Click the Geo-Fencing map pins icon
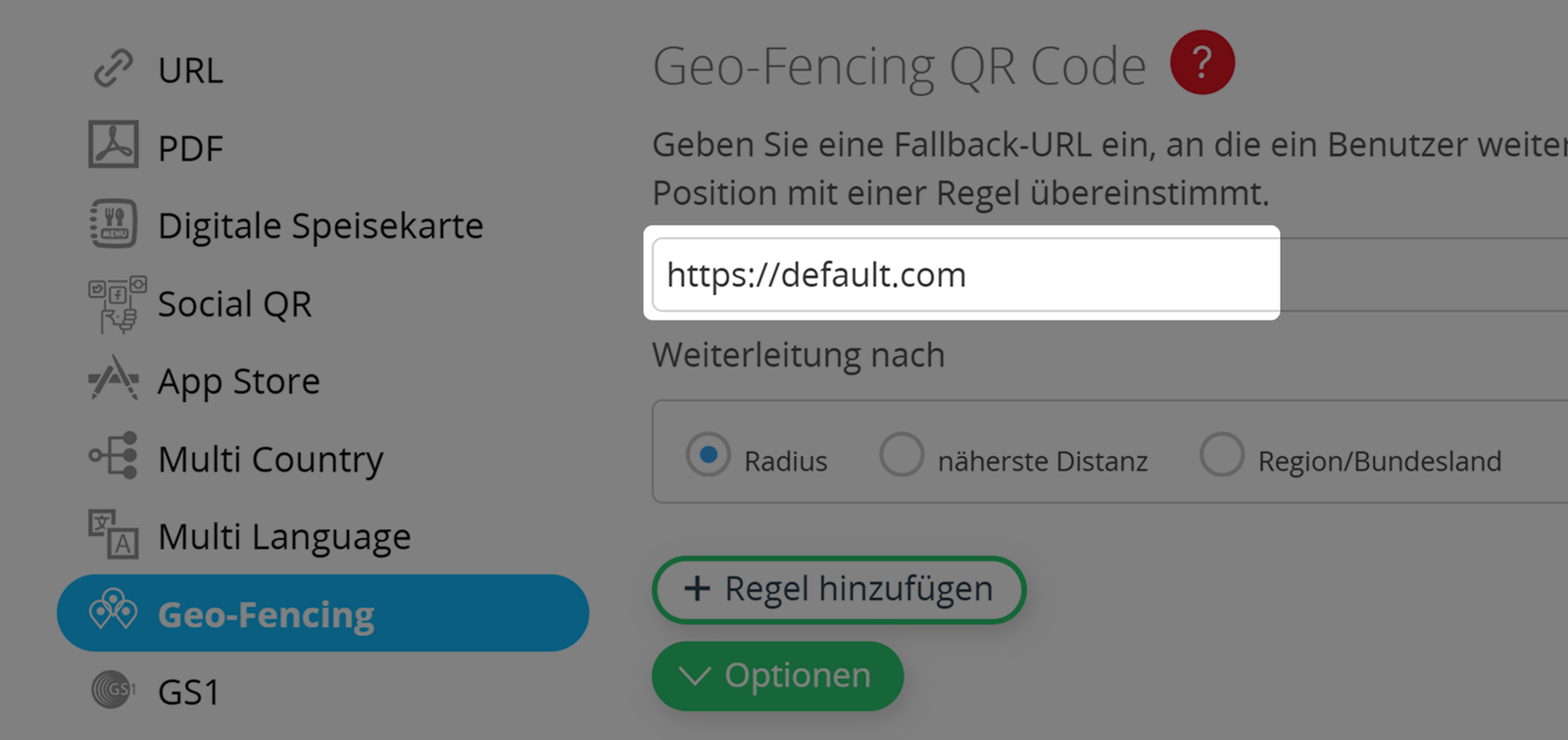The image size is (1568, 740). [x=116, y=613]
